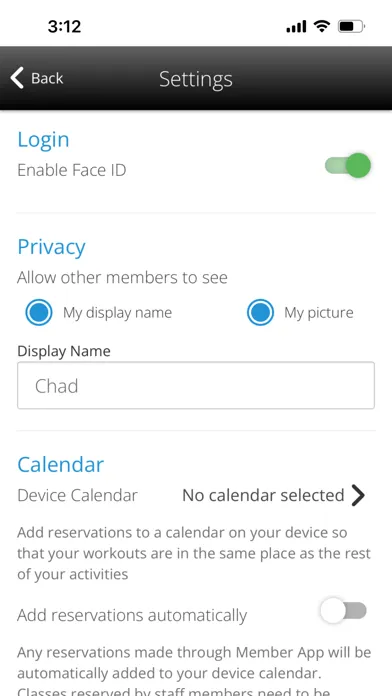The height and width of the screenshot is (696, 392).
Task: Tap the My display name label text
Action: (x=117, y=312)
